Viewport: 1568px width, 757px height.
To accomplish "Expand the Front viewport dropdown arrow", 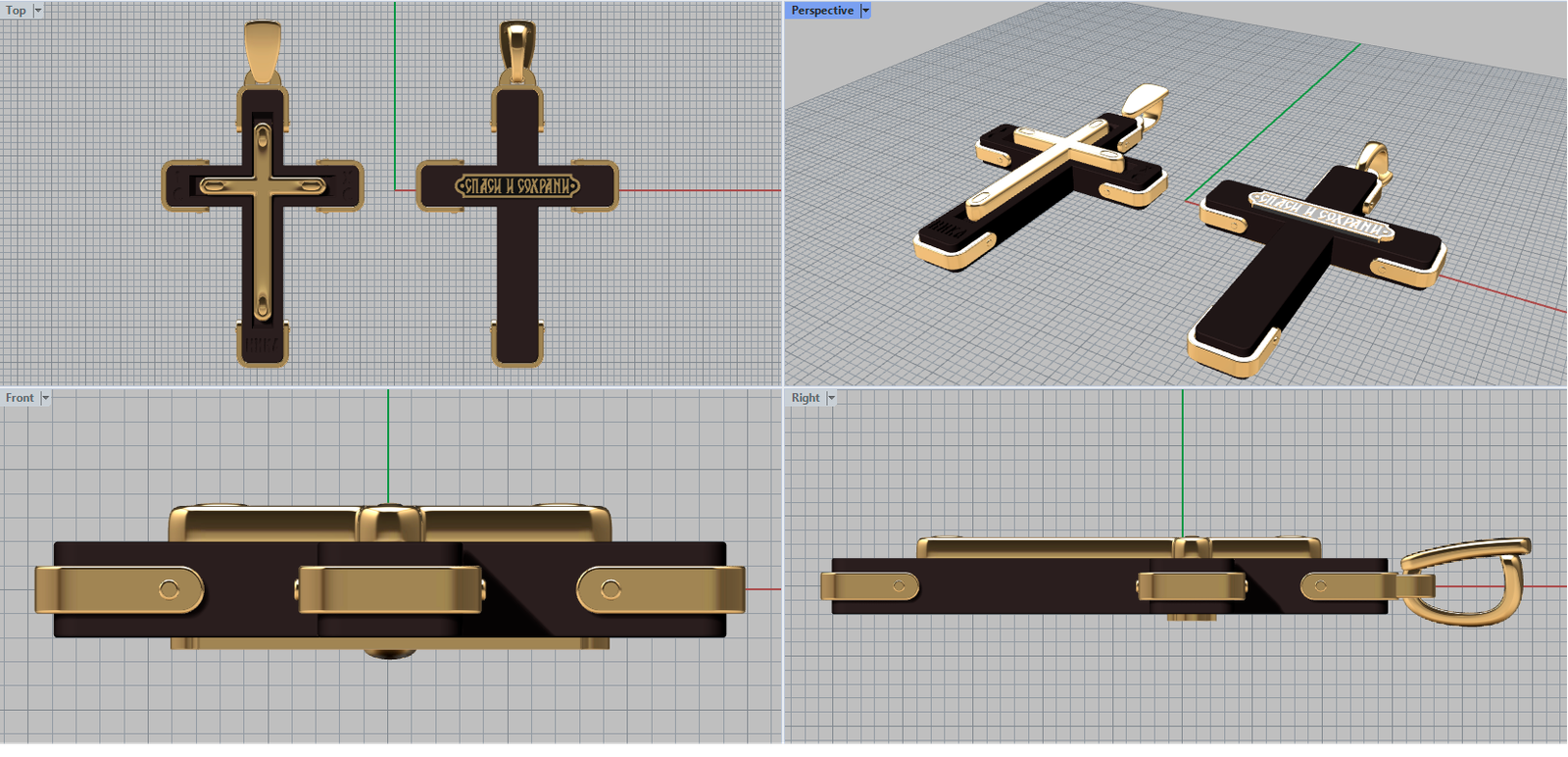I will (45, 398).
